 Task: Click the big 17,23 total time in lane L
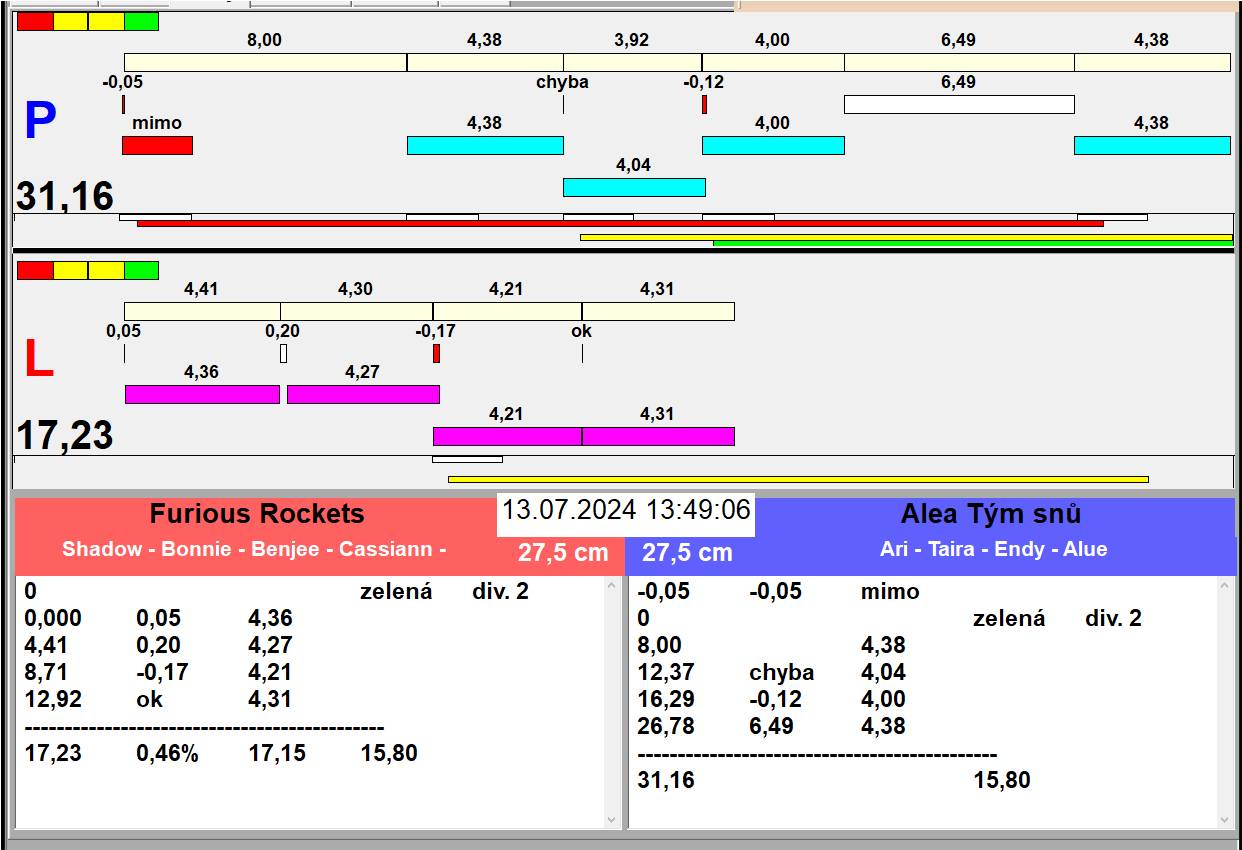click(x=65, y=436)
